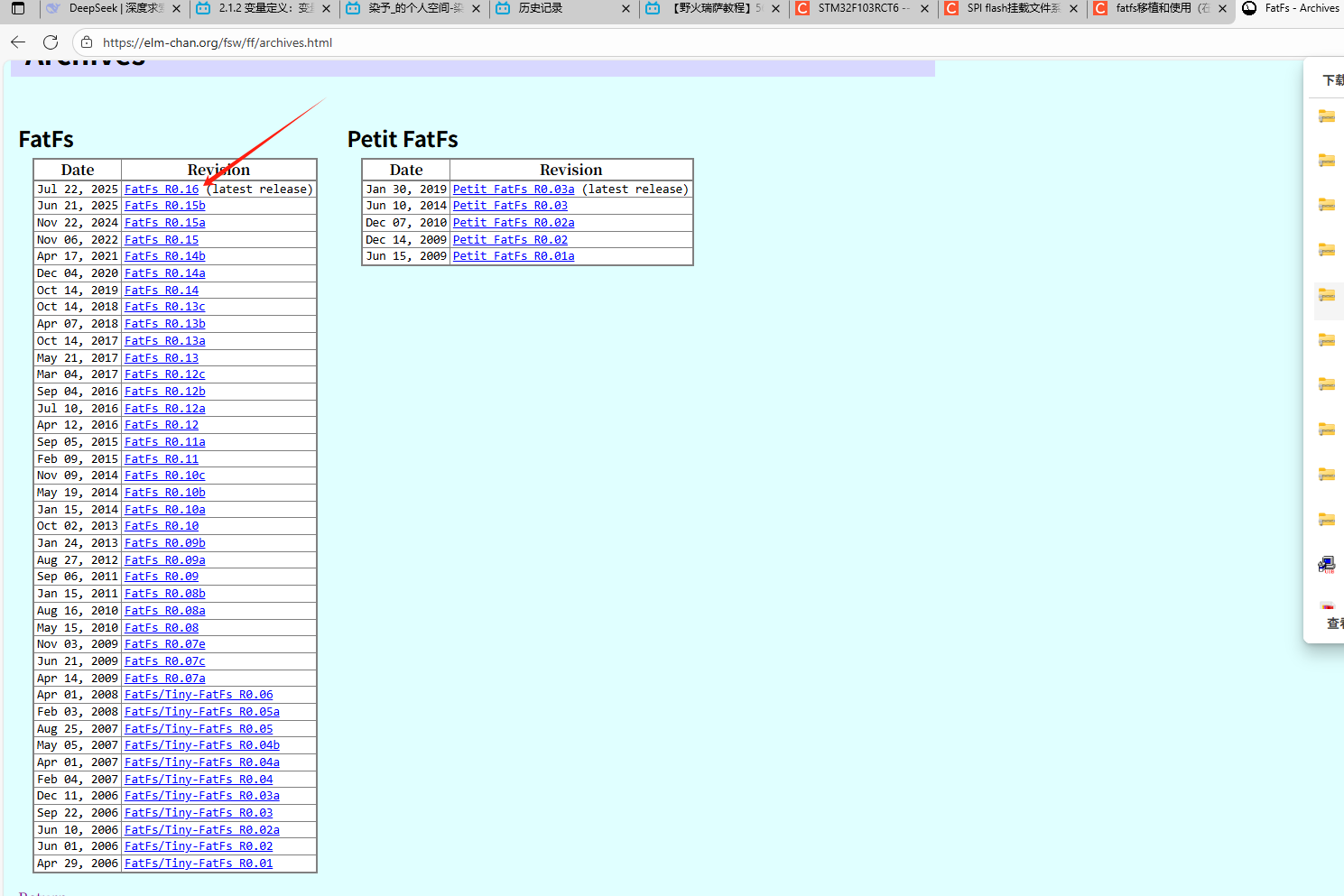The height and width of the screenshot is (896, 1344).
Task: Open the FatFs R0.07a link
Action: point(165,679)
